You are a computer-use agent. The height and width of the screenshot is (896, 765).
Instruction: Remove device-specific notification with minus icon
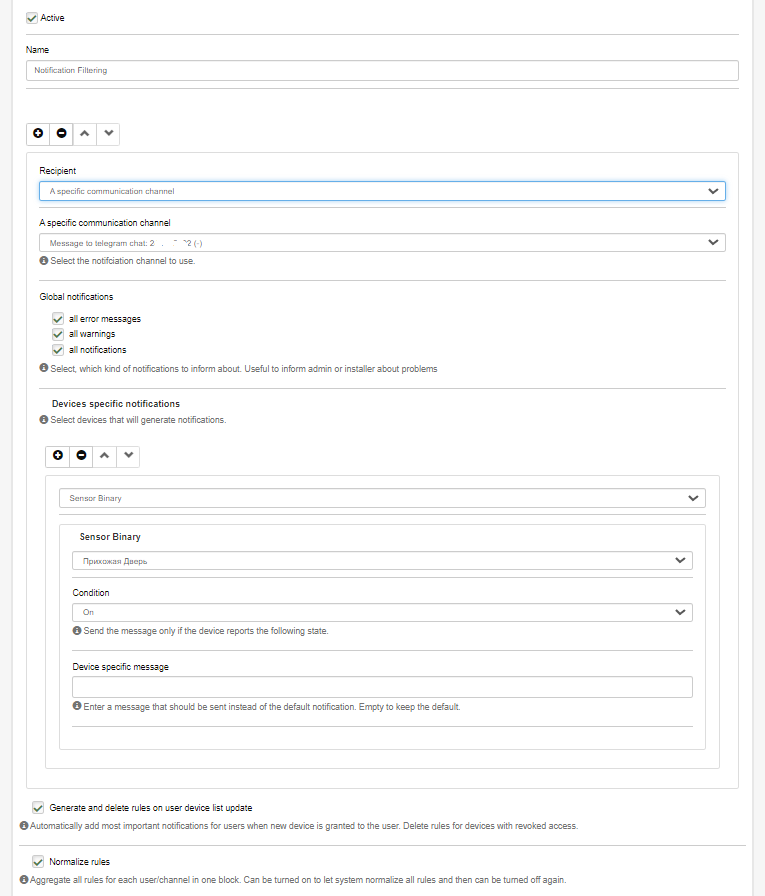click(x=81, y=456)
